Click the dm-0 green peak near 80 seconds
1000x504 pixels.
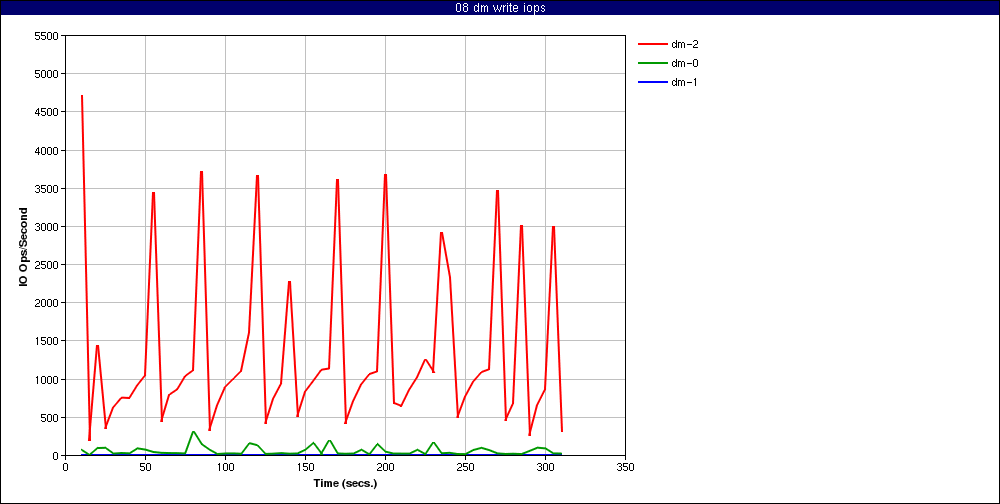click(x=193, y=432)
